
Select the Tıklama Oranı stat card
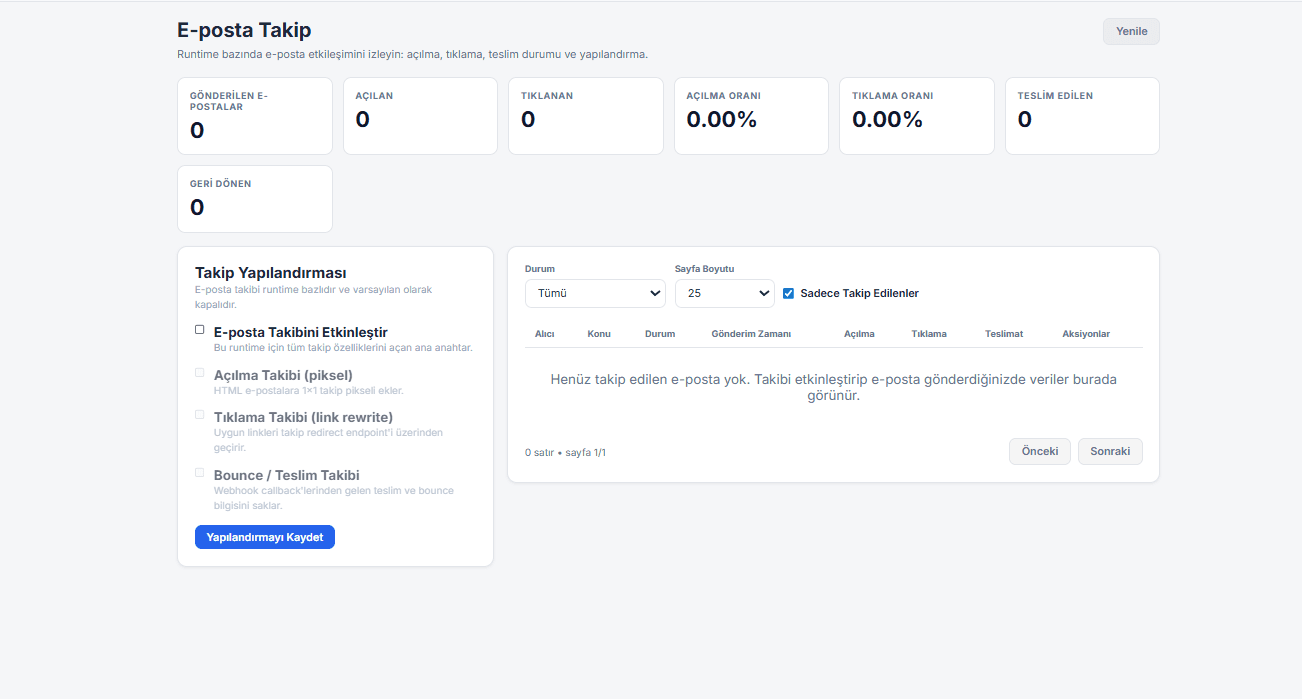coord(917,116)
